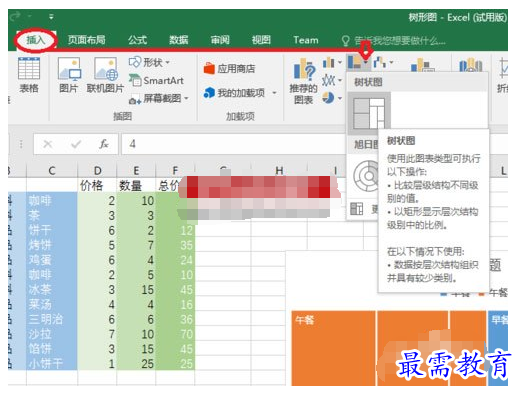Click the 鸡蛋 cell

[52, 260]
